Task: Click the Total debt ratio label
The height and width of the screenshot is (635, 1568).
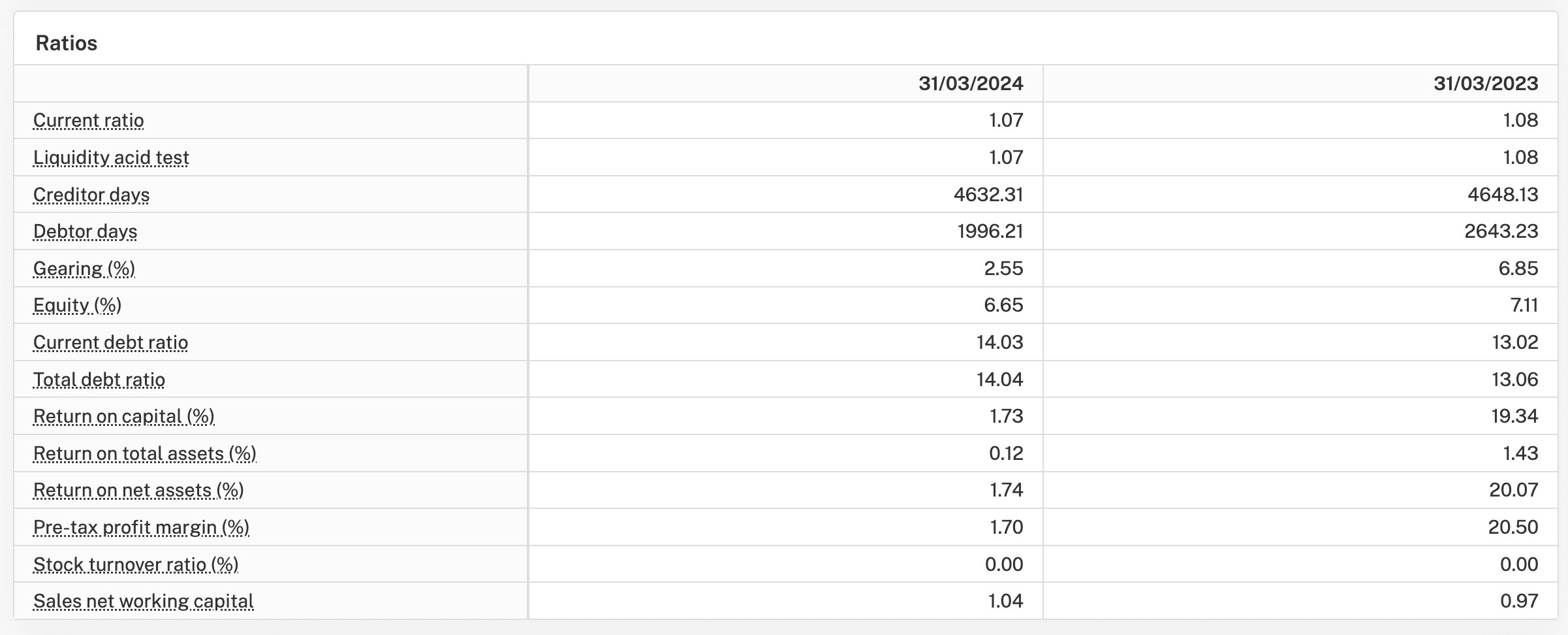Action: pos(99,380)
